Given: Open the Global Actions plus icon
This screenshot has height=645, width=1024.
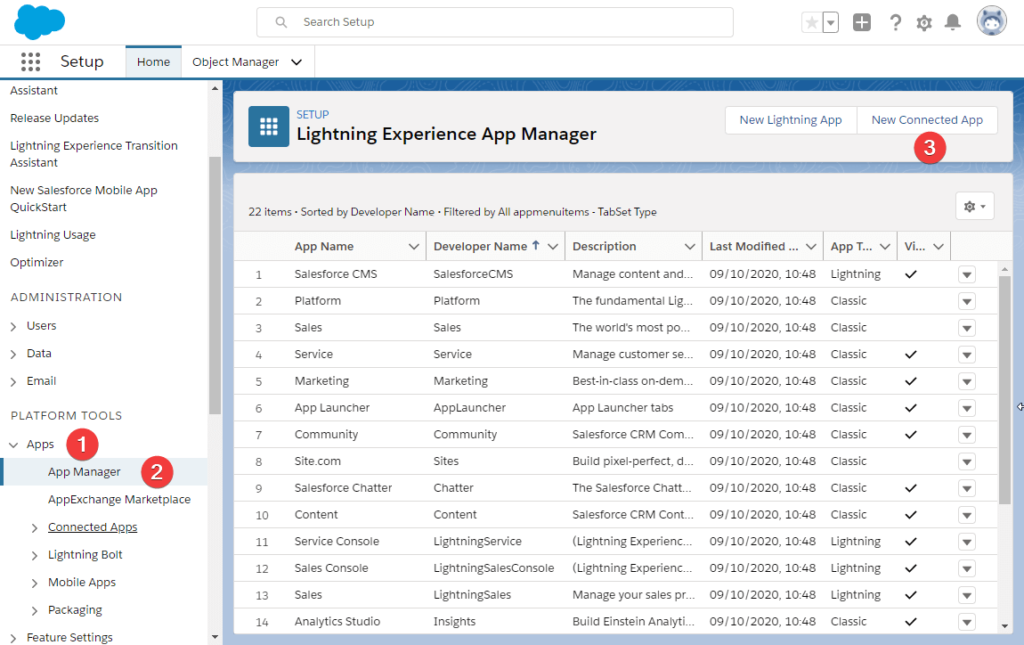Looking at the screenshot, I should point(861,22).
